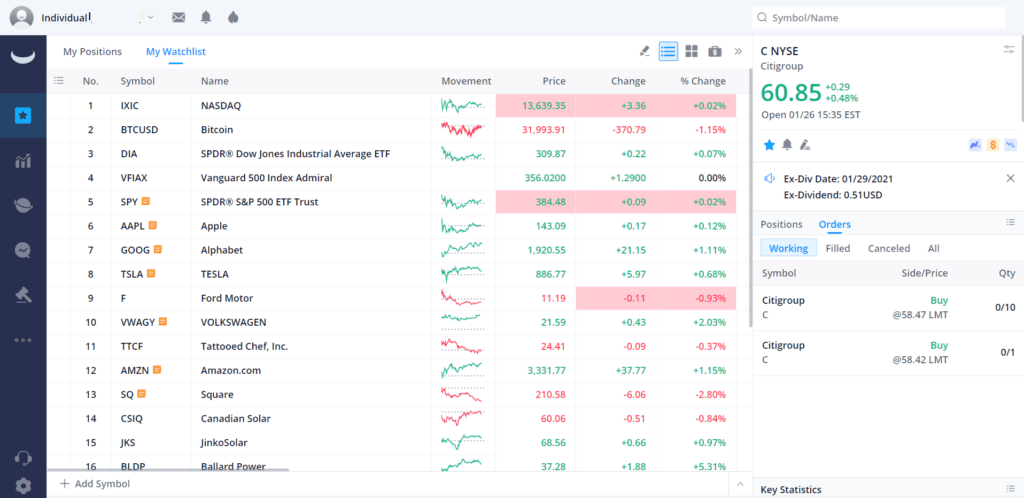
Task: Select list view for the watchlist
Action: (668, 51)
